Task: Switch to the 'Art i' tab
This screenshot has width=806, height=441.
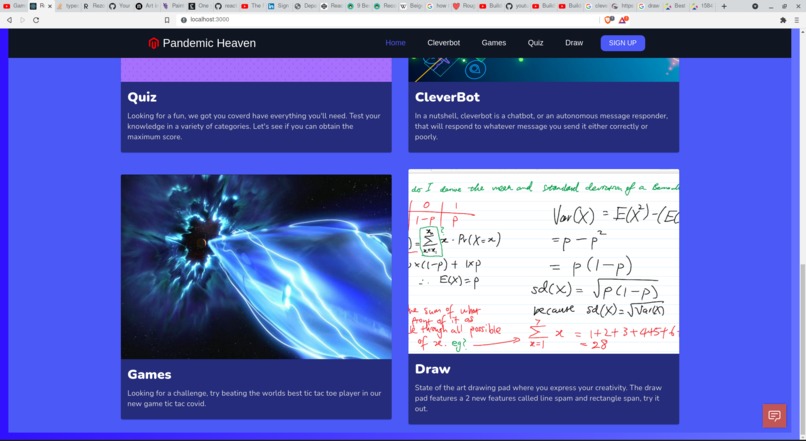Action: point(146,6)
